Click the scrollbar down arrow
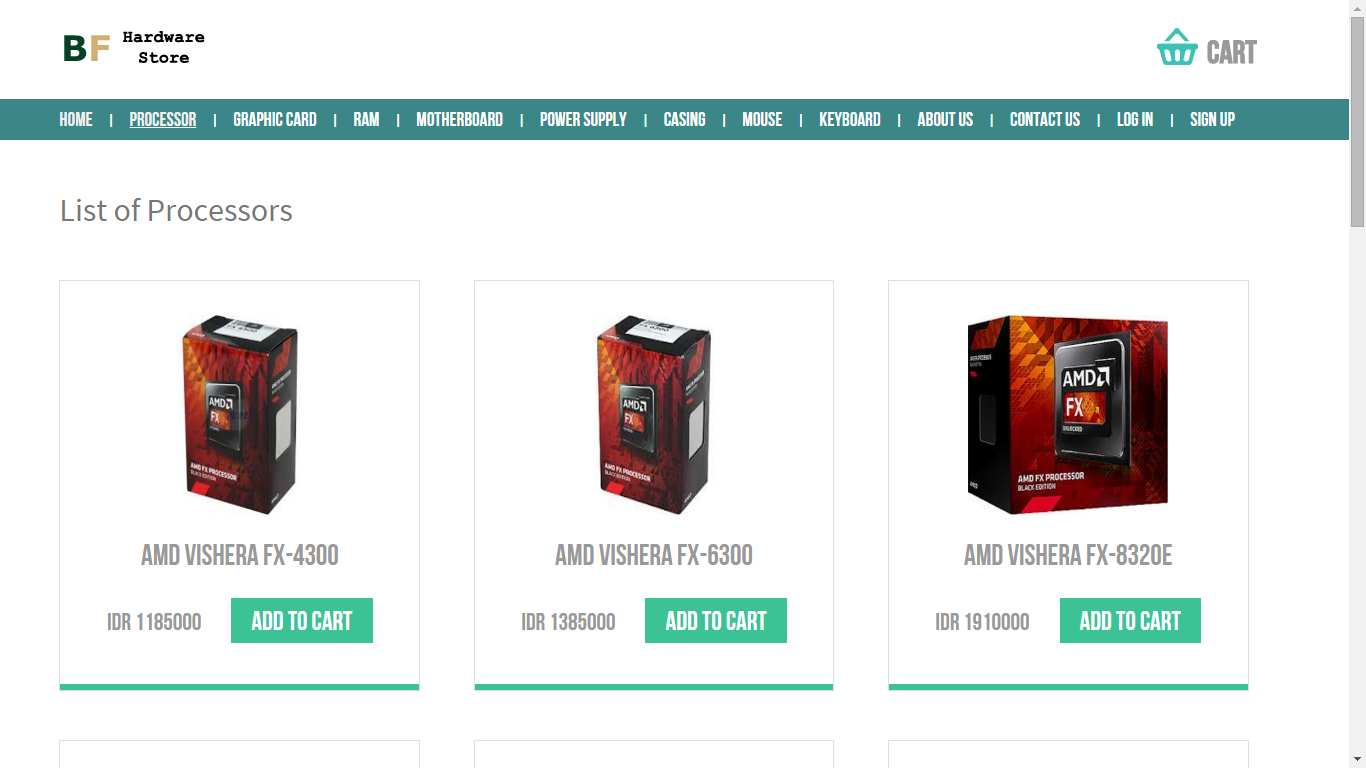 click(1357, 760)
